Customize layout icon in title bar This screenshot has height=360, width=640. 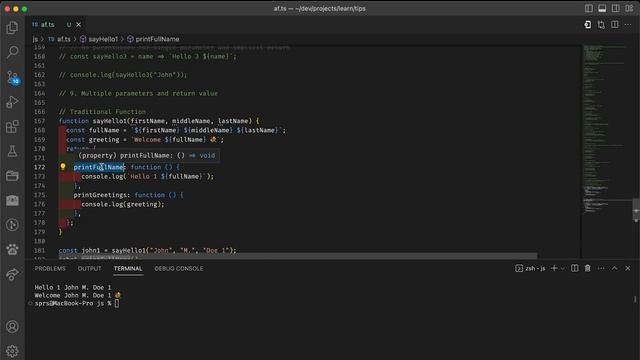point(629,9)
